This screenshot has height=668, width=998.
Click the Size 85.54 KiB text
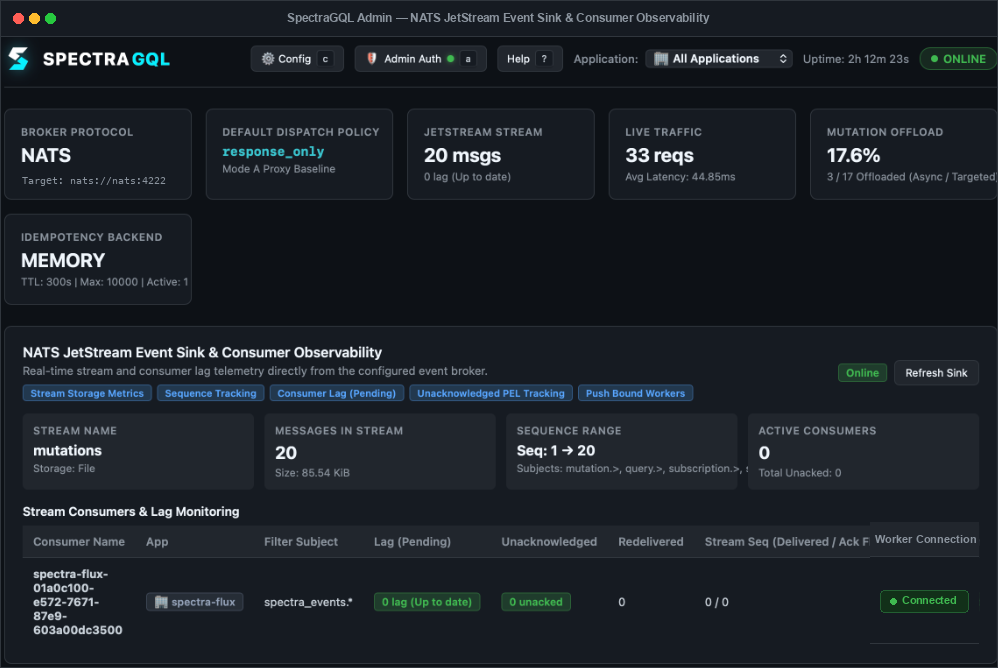[312, 473]
